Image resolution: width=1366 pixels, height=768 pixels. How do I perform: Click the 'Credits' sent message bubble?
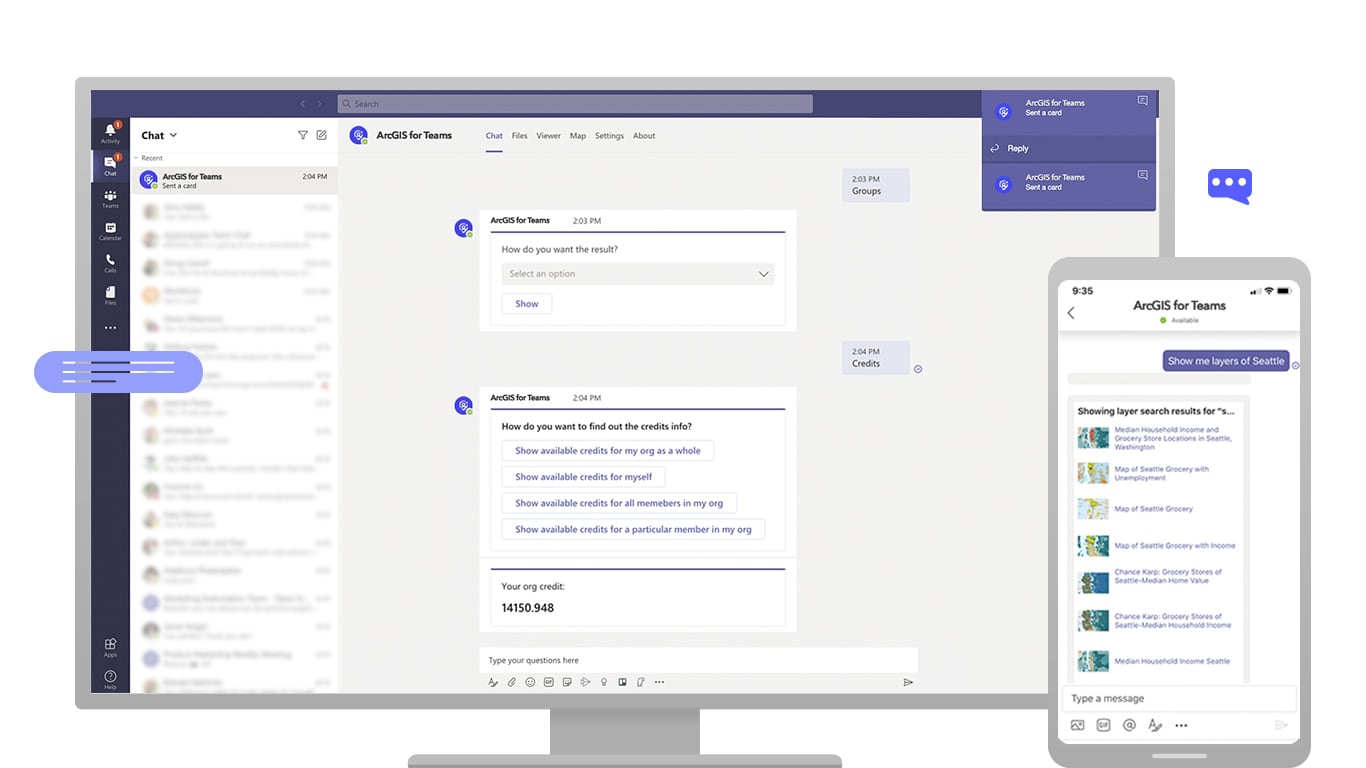tap(876, 358)
